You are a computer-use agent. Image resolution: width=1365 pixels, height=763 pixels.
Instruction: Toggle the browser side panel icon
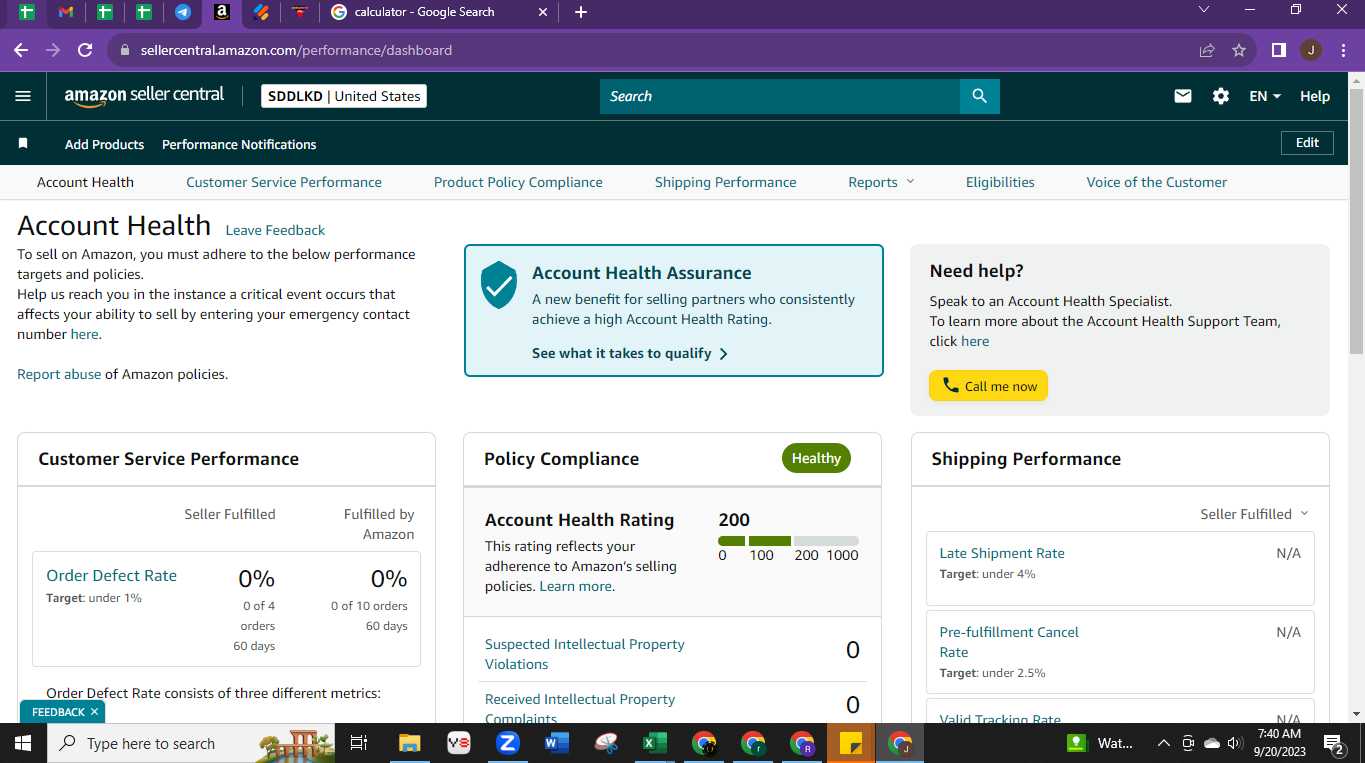point(1278,50)
